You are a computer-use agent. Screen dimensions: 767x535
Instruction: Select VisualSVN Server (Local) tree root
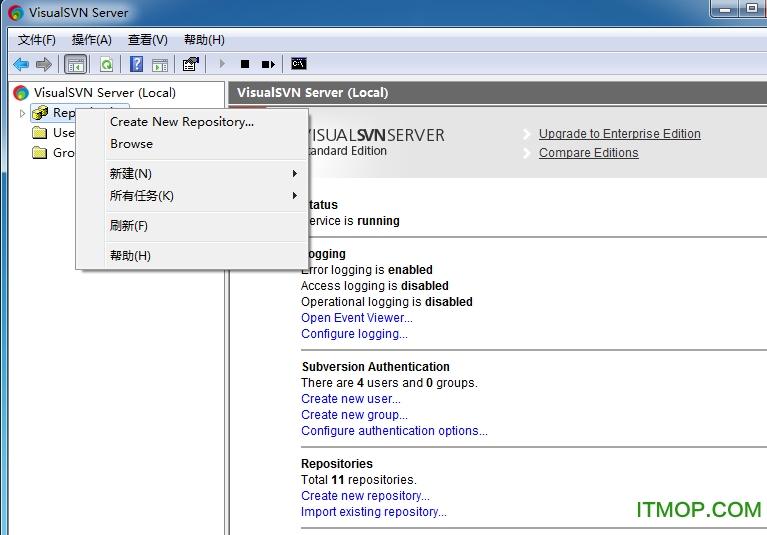[x=104, y=92]
